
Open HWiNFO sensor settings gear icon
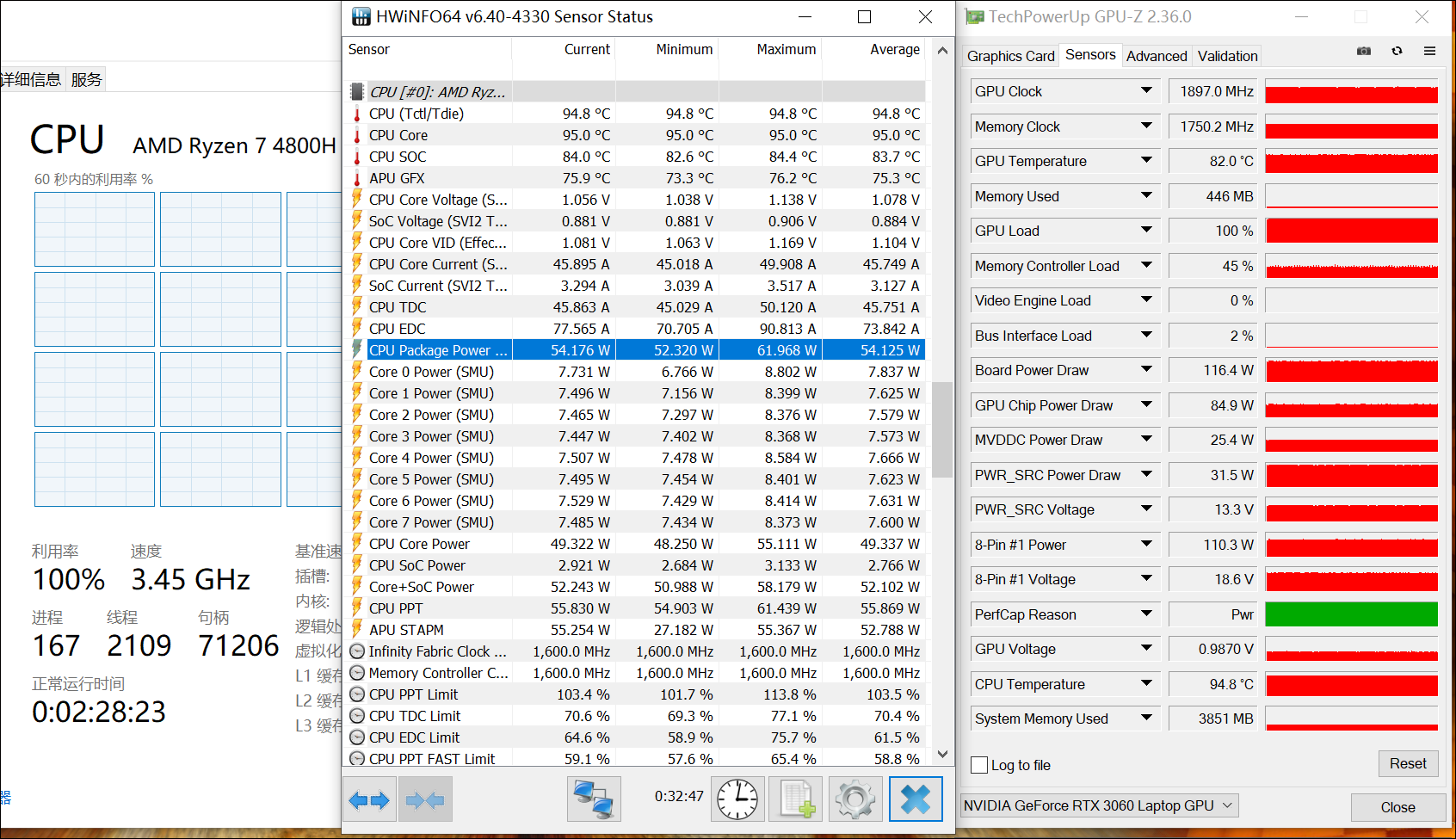[854, 799]
